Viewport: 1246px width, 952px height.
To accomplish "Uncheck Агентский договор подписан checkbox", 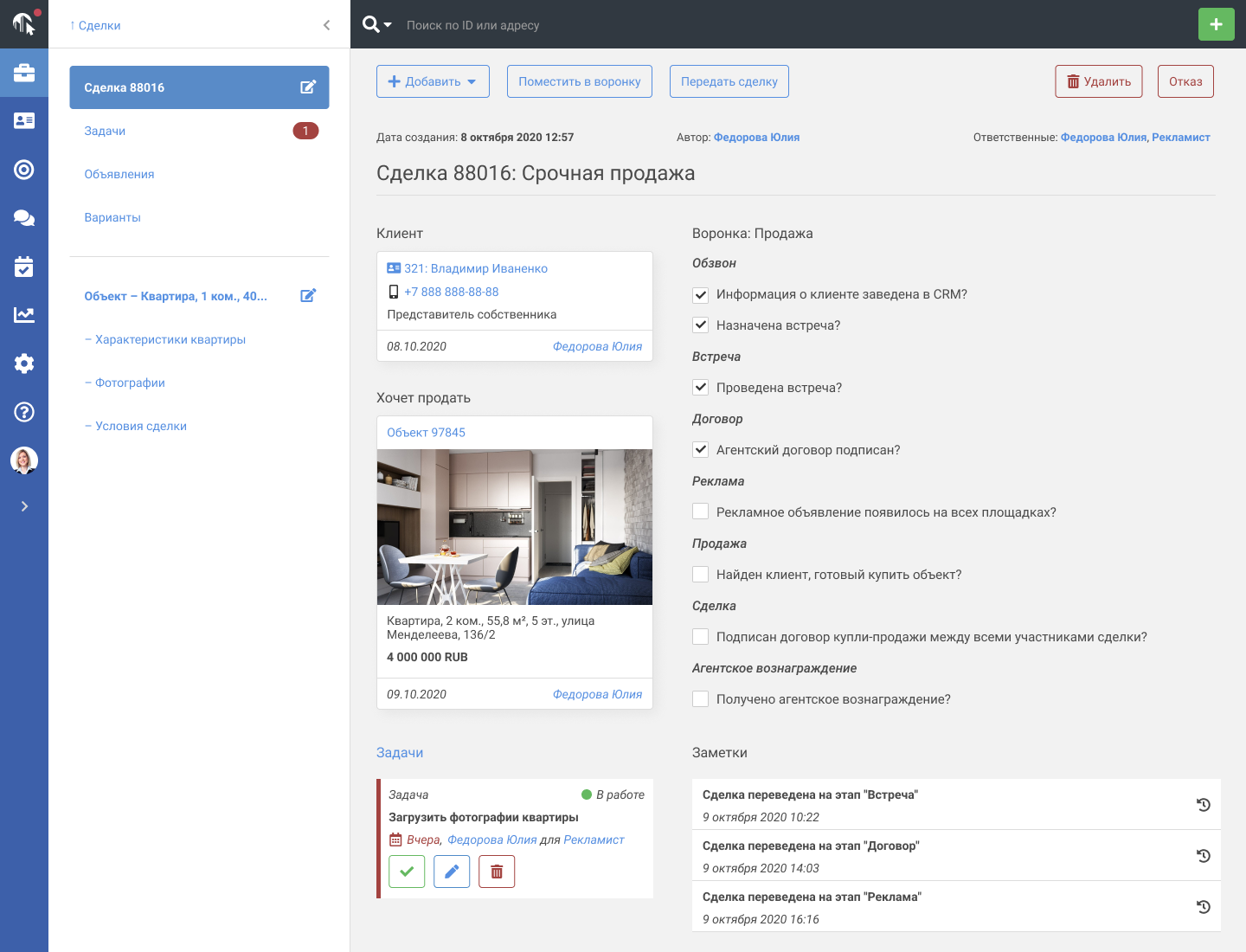I will (701, 450).
